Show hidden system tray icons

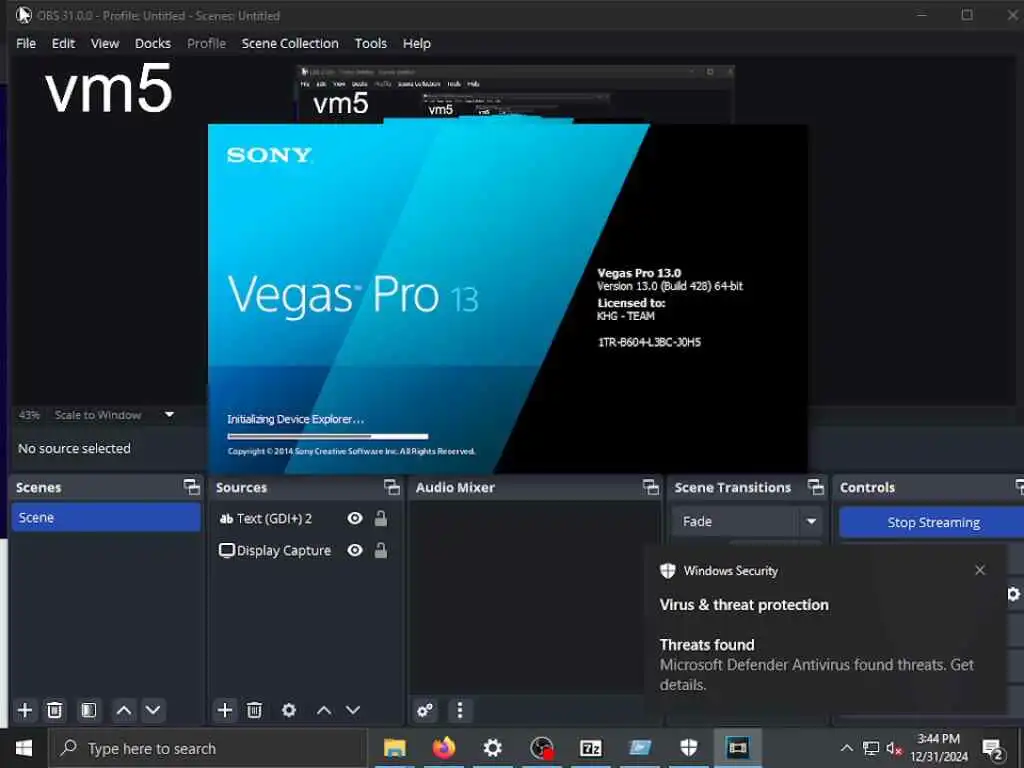(846, 748)
